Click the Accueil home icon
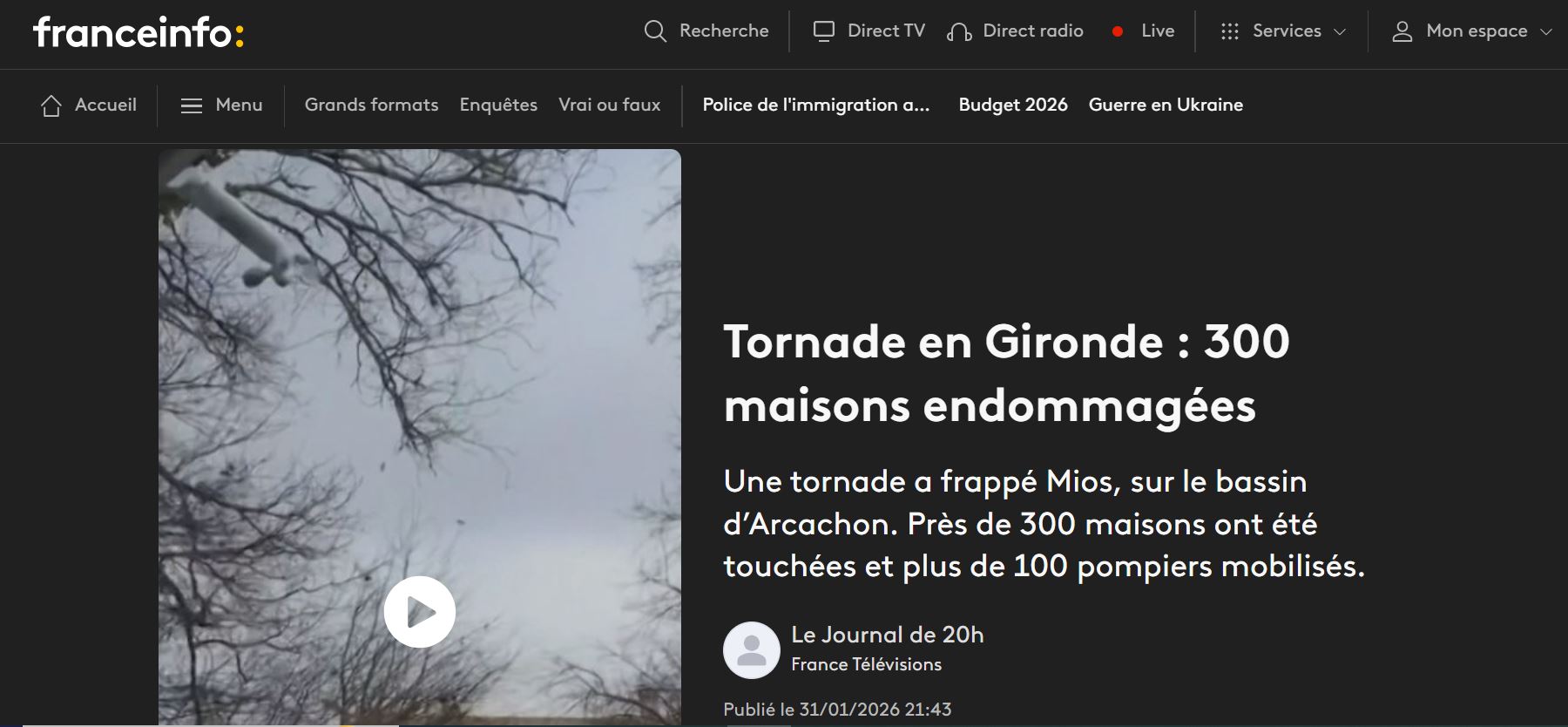Screen dimensions: 1568x727 (x=51, y=105)
